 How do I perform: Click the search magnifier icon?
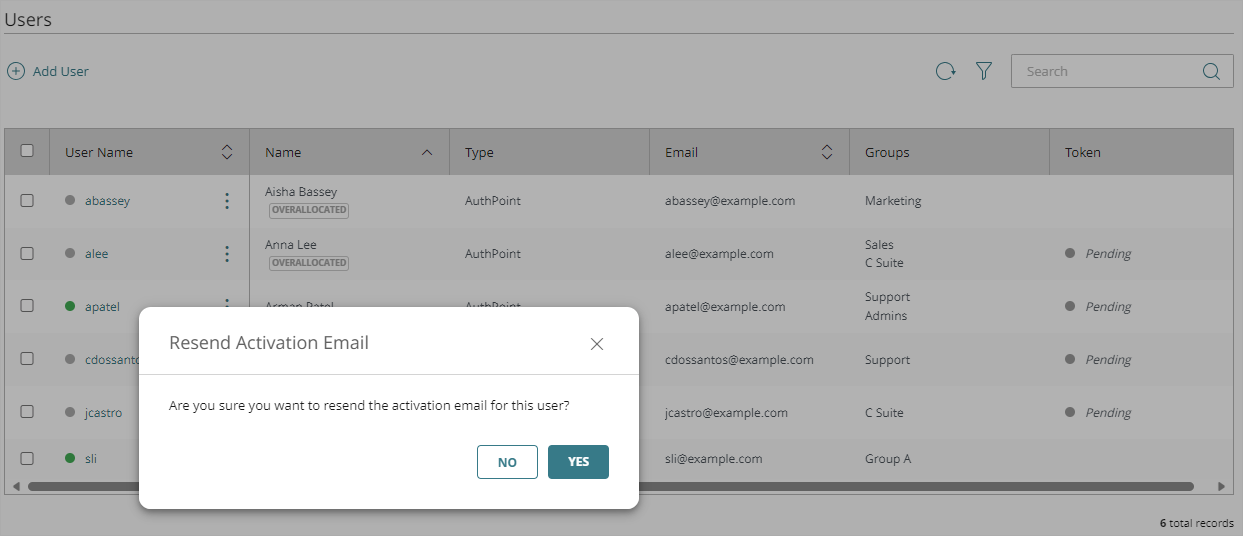(1211, 71)
